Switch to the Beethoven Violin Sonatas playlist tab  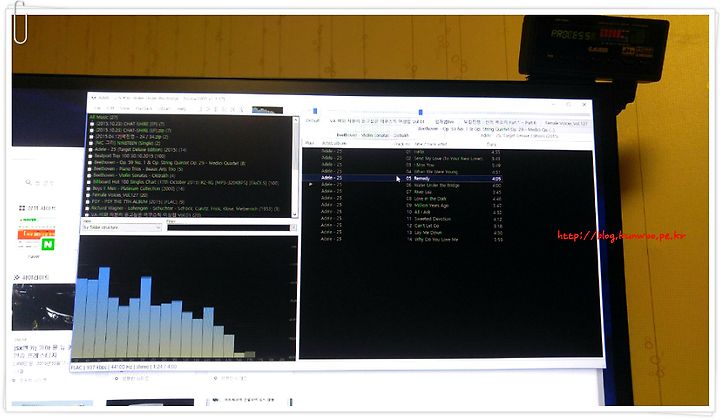372,135
